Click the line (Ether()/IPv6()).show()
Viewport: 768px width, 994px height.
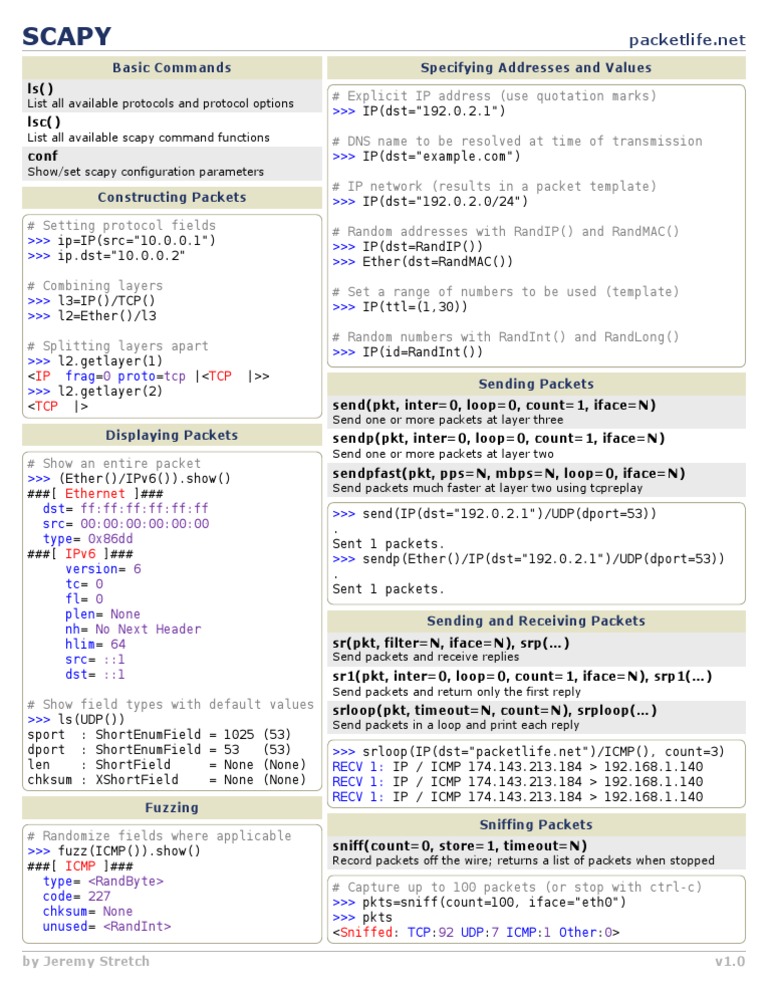click(x=129, y=479)
